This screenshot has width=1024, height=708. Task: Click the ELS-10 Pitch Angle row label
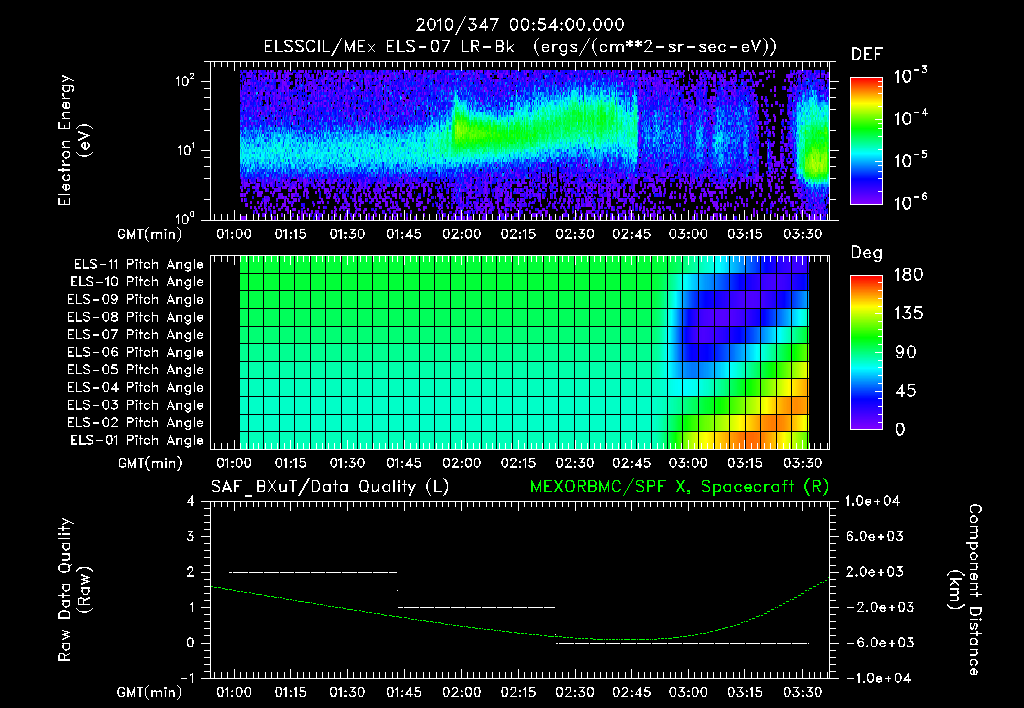tap(137, 282)
